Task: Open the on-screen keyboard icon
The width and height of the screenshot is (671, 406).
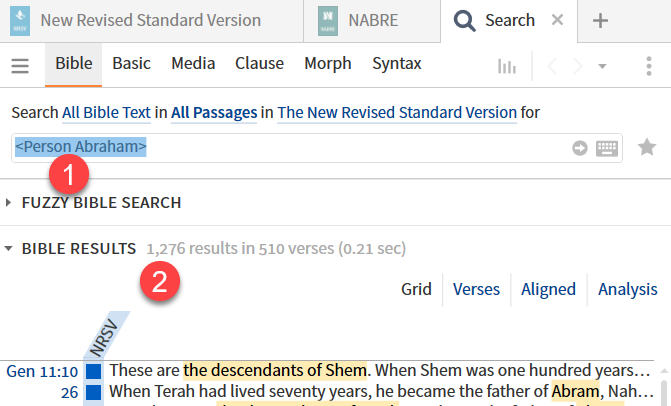Action: click(x=607, y=148)
